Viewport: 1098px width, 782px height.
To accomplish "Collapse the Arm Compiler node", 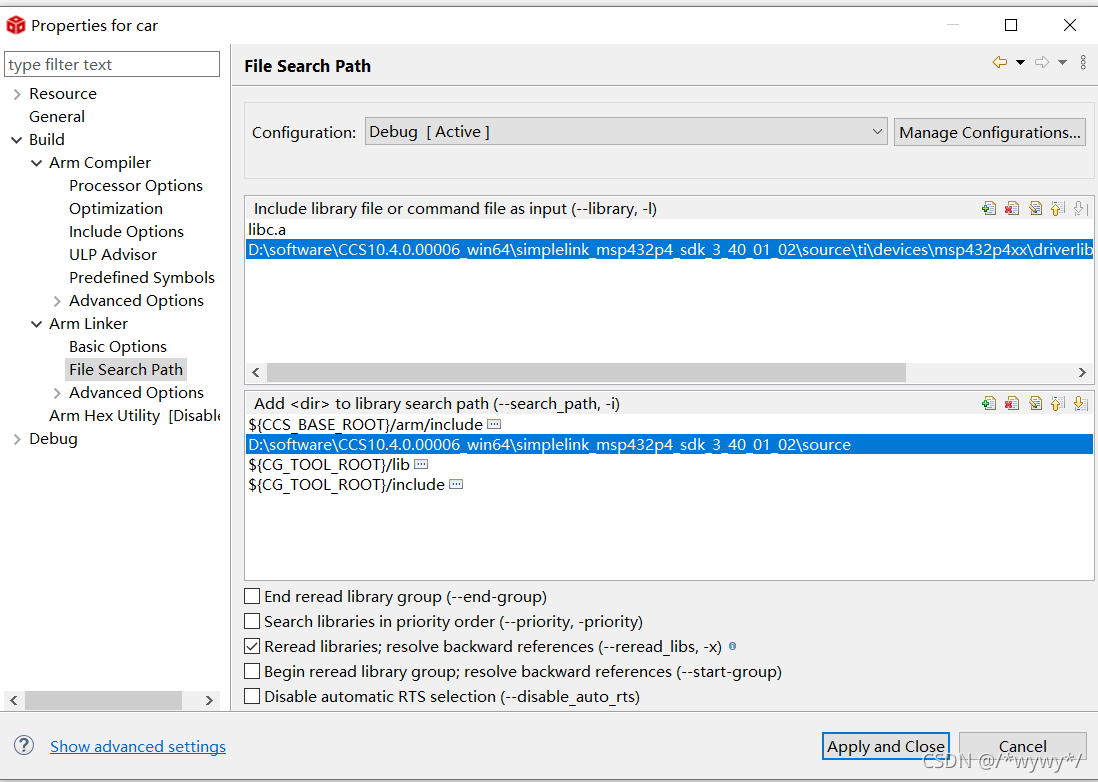I will 36,163.
